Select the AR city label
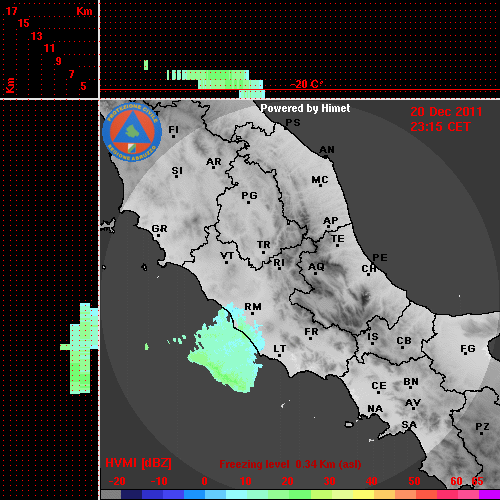 point(214,162)
